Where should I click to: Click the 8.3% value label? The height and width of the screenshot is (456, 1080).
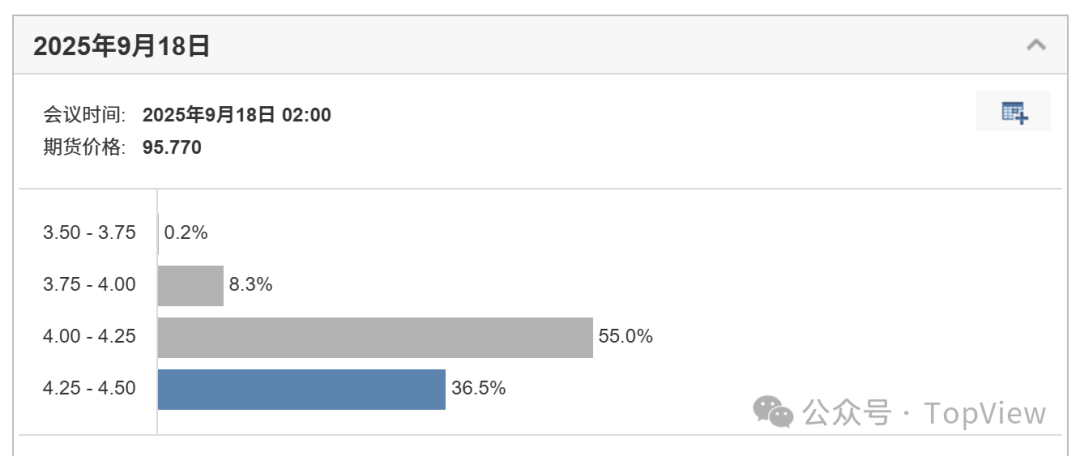coord(251,284)
